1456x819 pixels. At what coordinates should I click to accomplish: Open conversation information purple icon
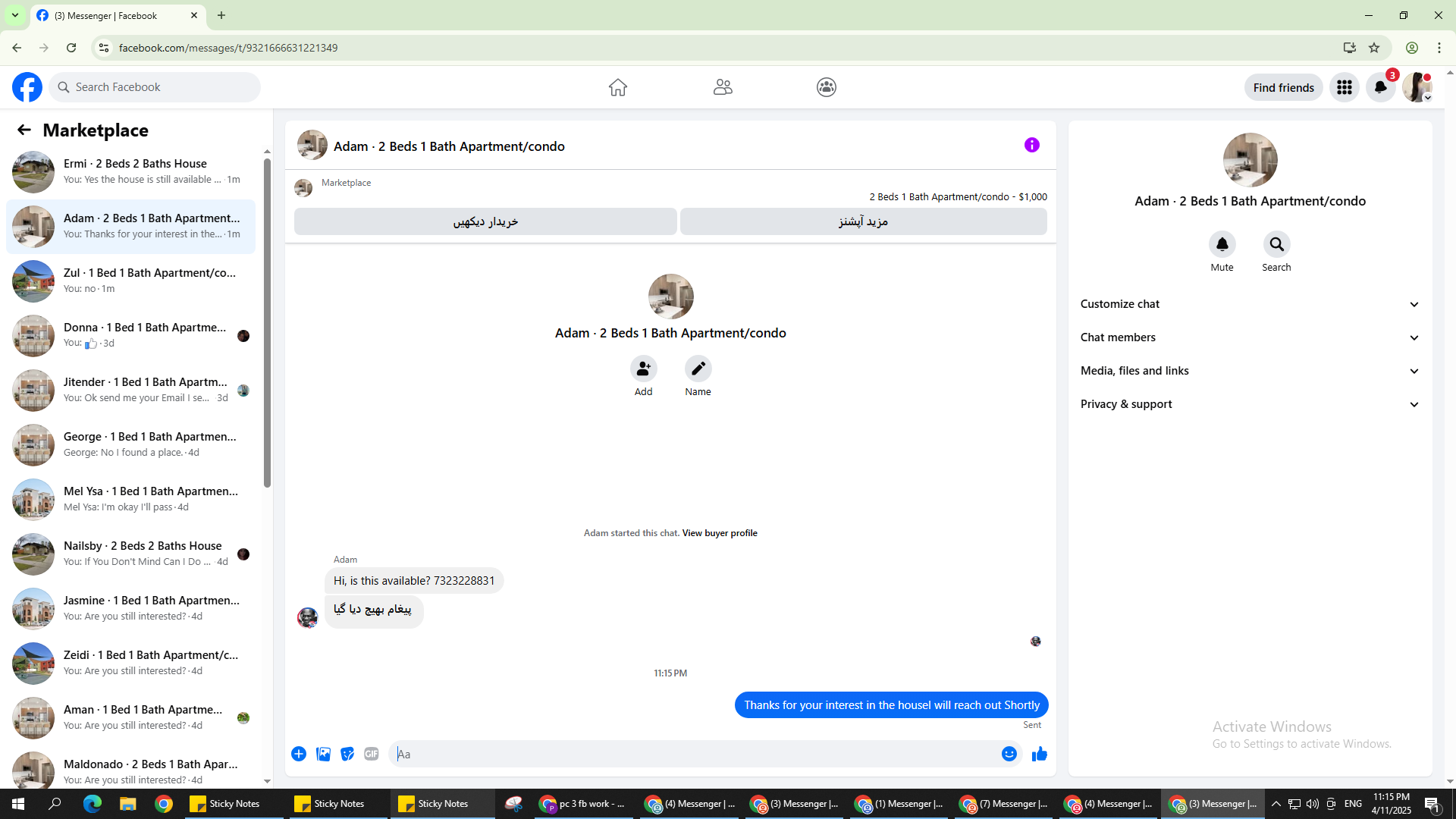pyautogui.click(x=1032, y=145)
